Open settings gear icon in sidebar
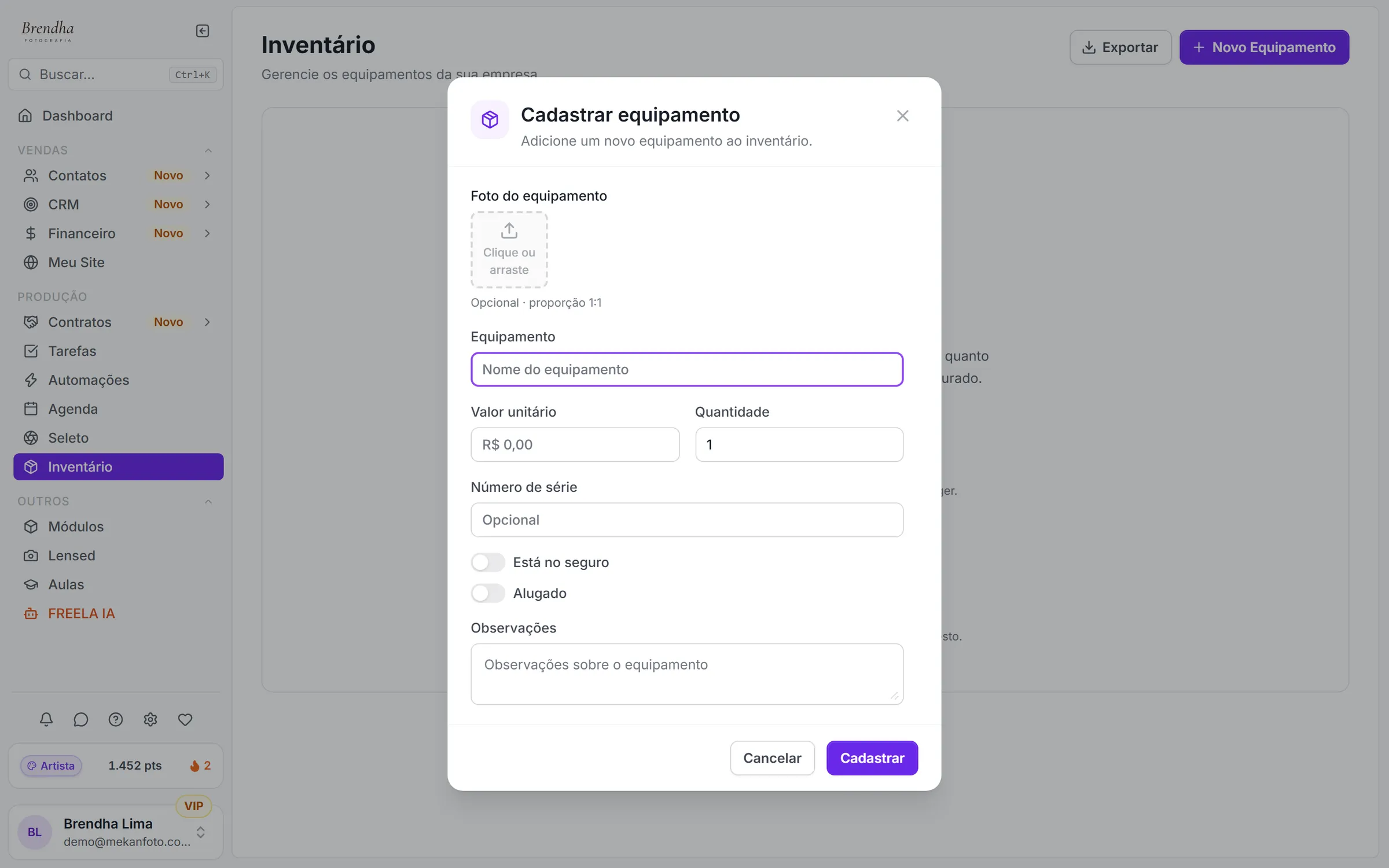 click(x=150, y=719)
